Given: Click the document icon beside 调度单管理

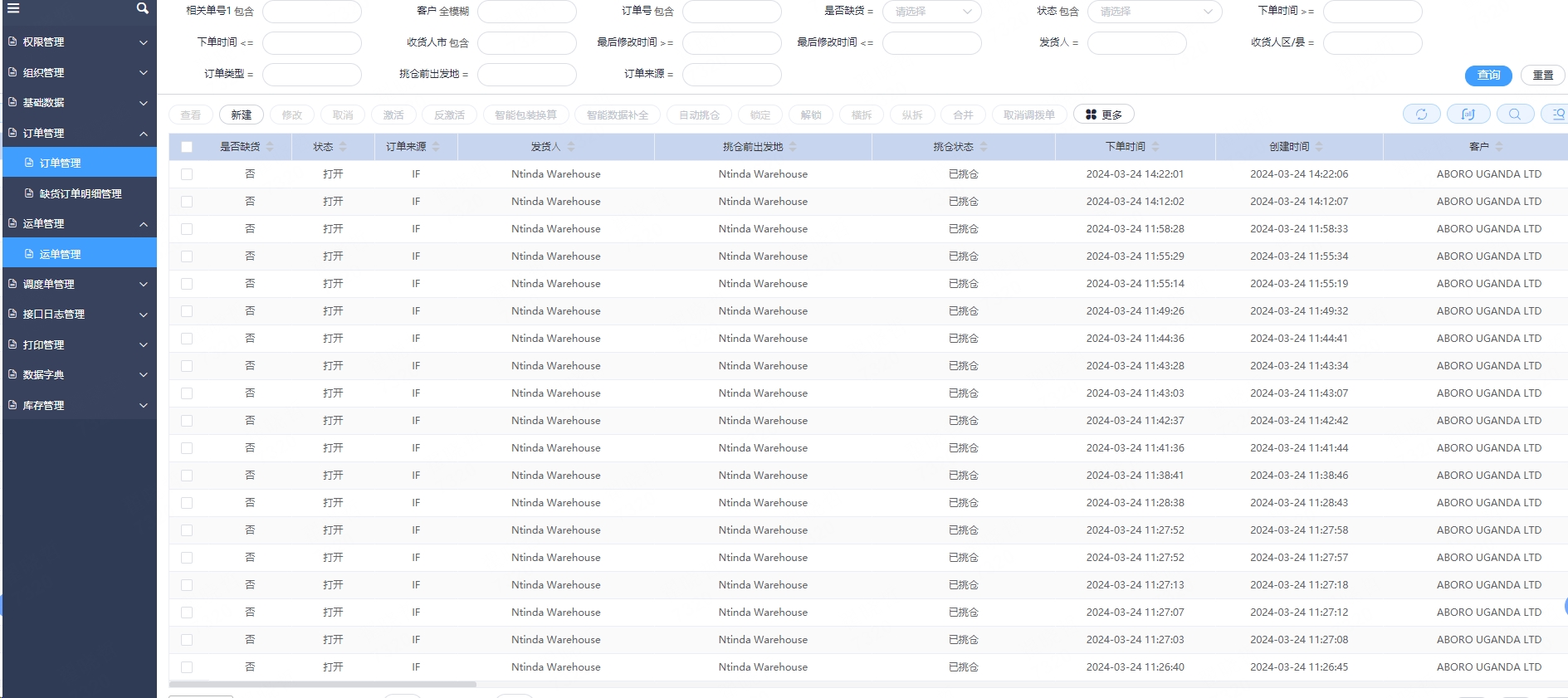Looking at the screenshot, I should point(12,284).
